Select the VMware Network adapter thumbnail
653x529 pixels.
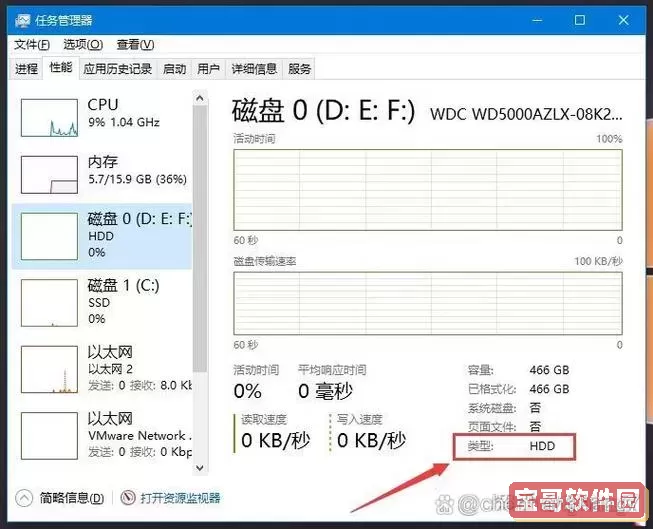pos(49,436)
